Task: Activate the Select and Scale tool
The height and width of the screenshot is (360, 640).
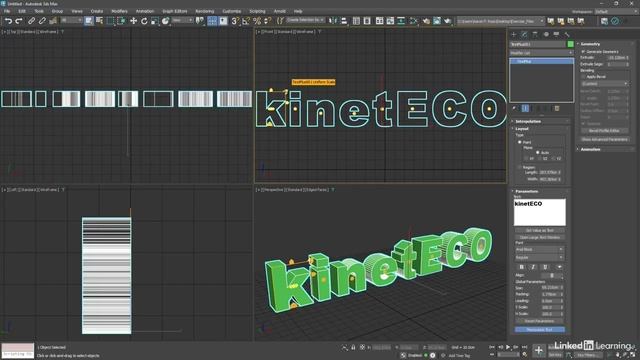Action: [155, 21]
